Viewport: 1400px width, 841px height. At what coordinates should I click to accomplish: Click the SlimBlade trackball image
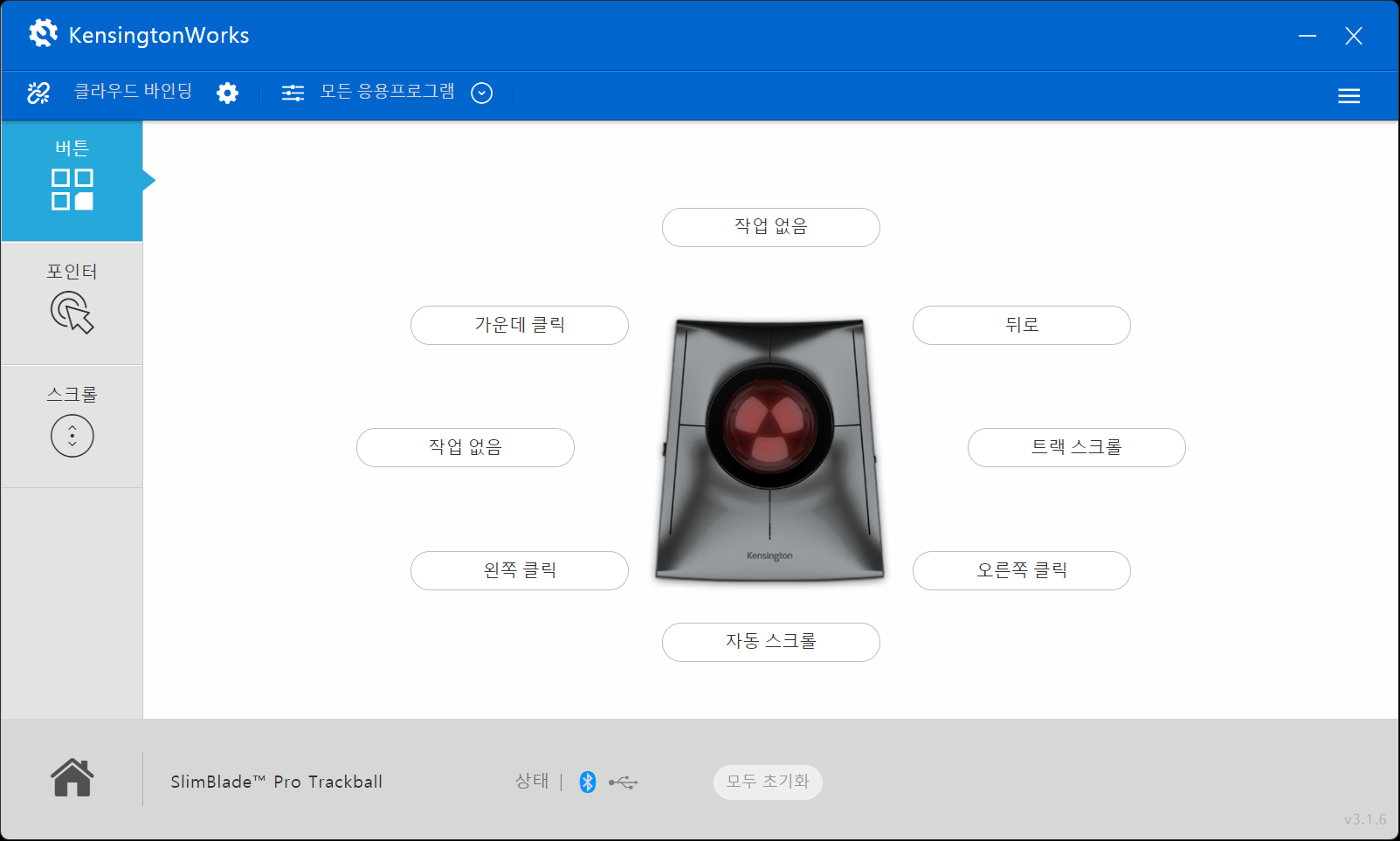click(x=770, y=450)
